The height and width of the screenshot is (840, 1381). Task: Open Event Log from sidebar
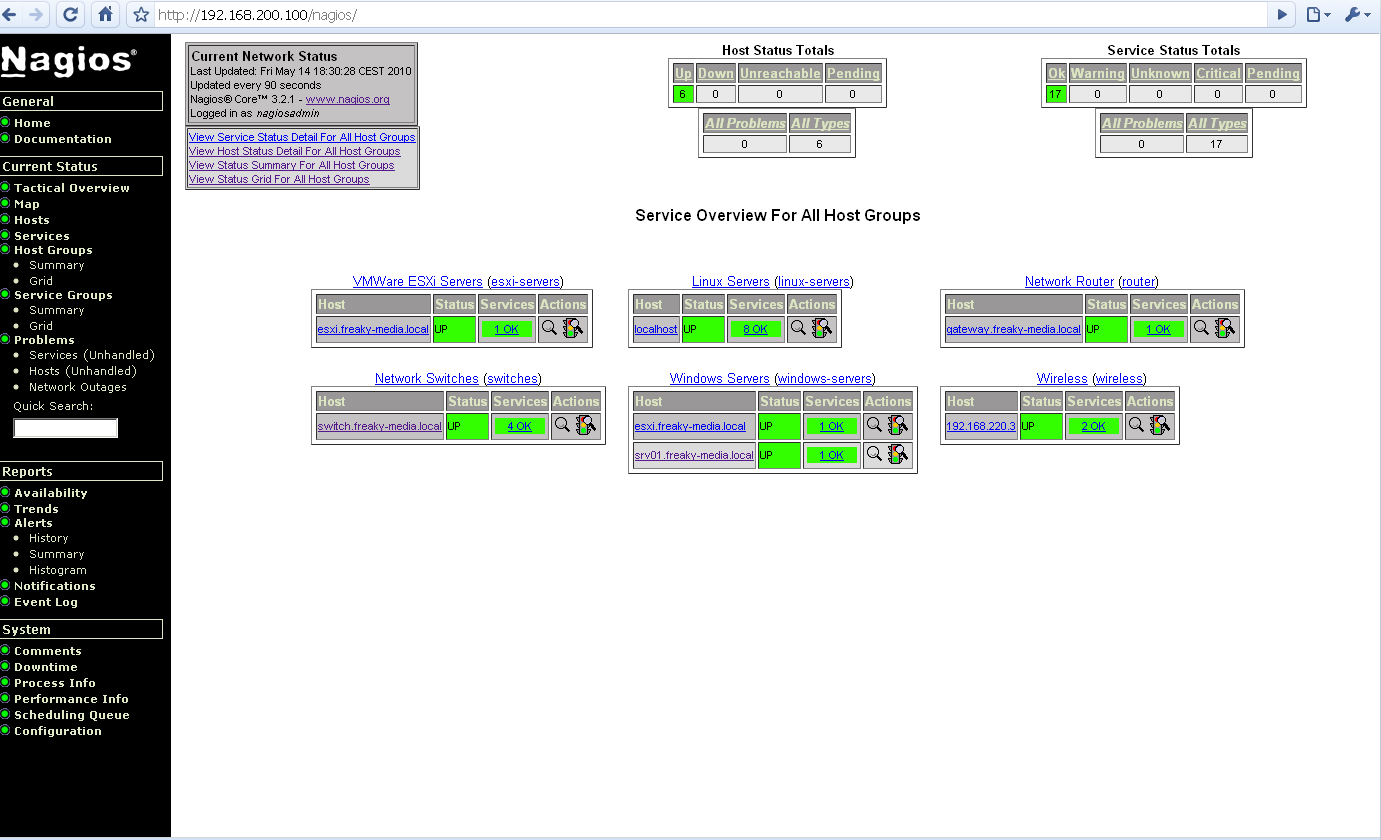pyautogui.click(x=45, y=602)
